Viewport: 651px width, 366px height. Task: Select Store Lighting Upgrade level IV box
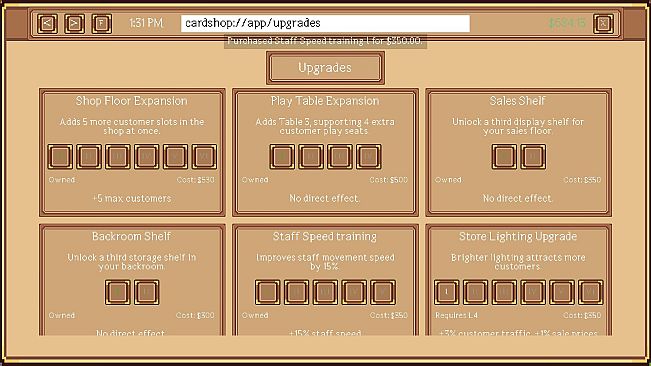click(x=533, y=292)
